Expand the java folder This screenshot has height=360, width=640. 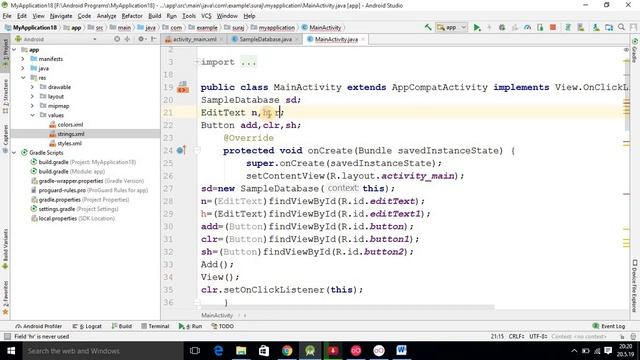coord(23,68)
